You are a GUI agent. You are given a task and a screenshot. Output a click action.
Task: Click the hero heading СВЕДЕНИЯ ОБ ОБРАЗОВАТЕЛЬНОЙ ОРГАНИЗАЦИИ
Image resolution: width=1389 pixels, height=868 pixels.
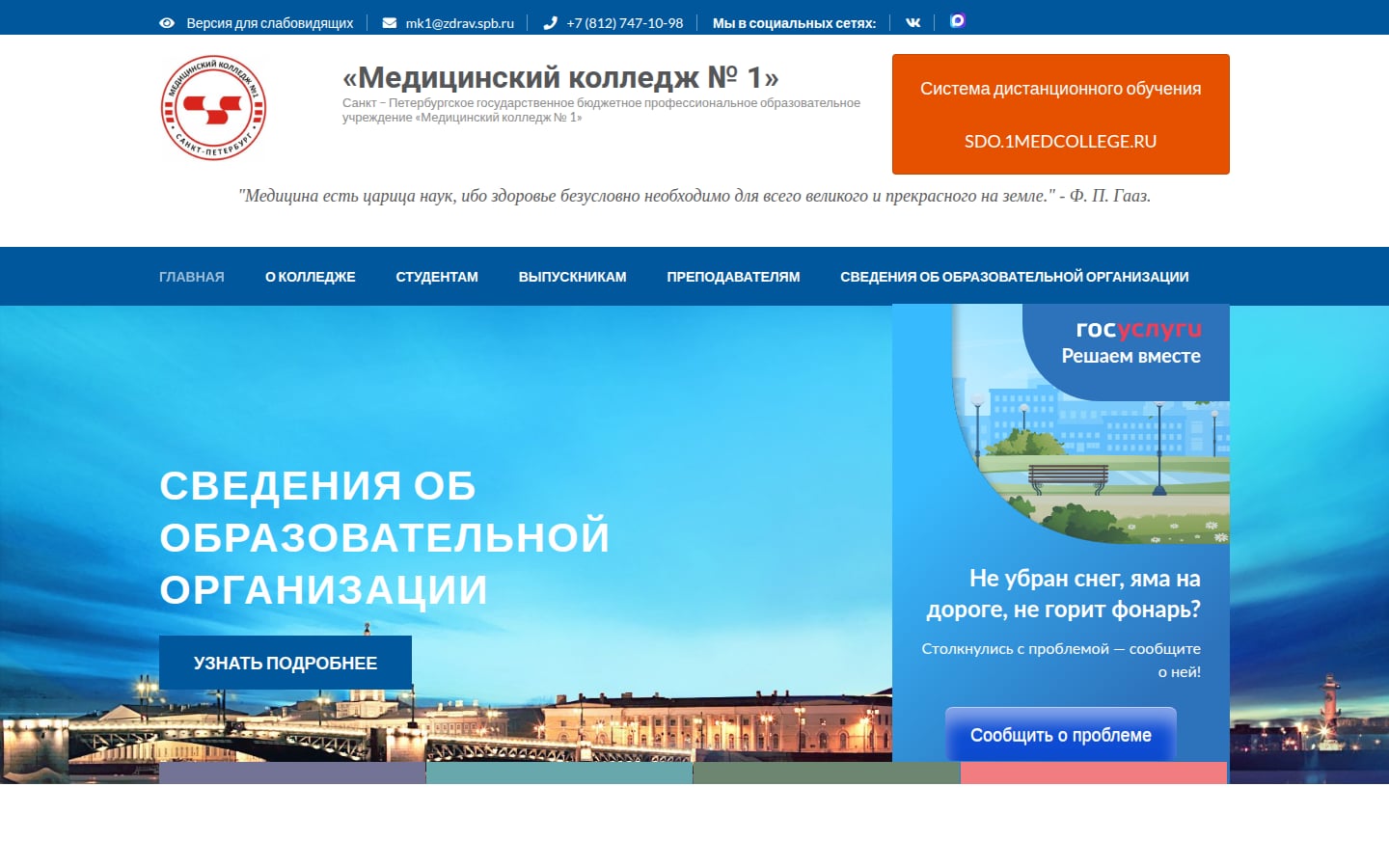(x=385, y=537)
